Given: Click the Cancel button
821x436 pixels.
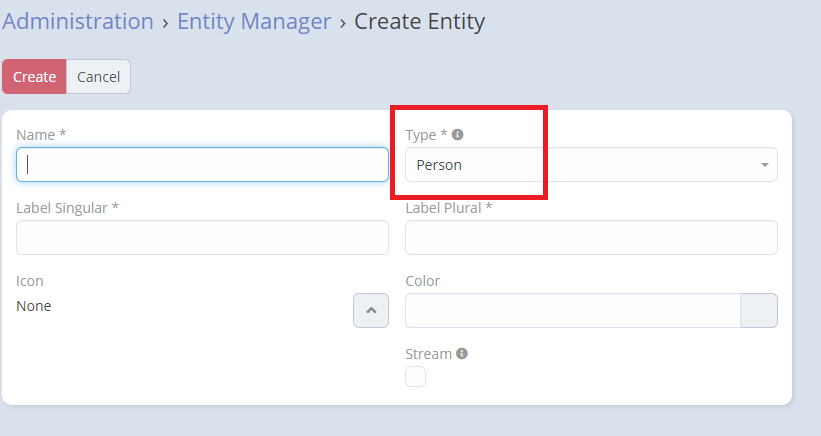Looking at the screenshot, I should coord(98,76).
